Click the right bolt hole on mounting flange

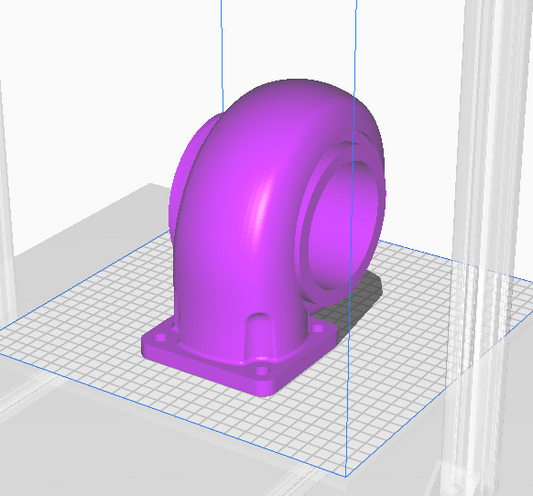click(x=318, y=328)
